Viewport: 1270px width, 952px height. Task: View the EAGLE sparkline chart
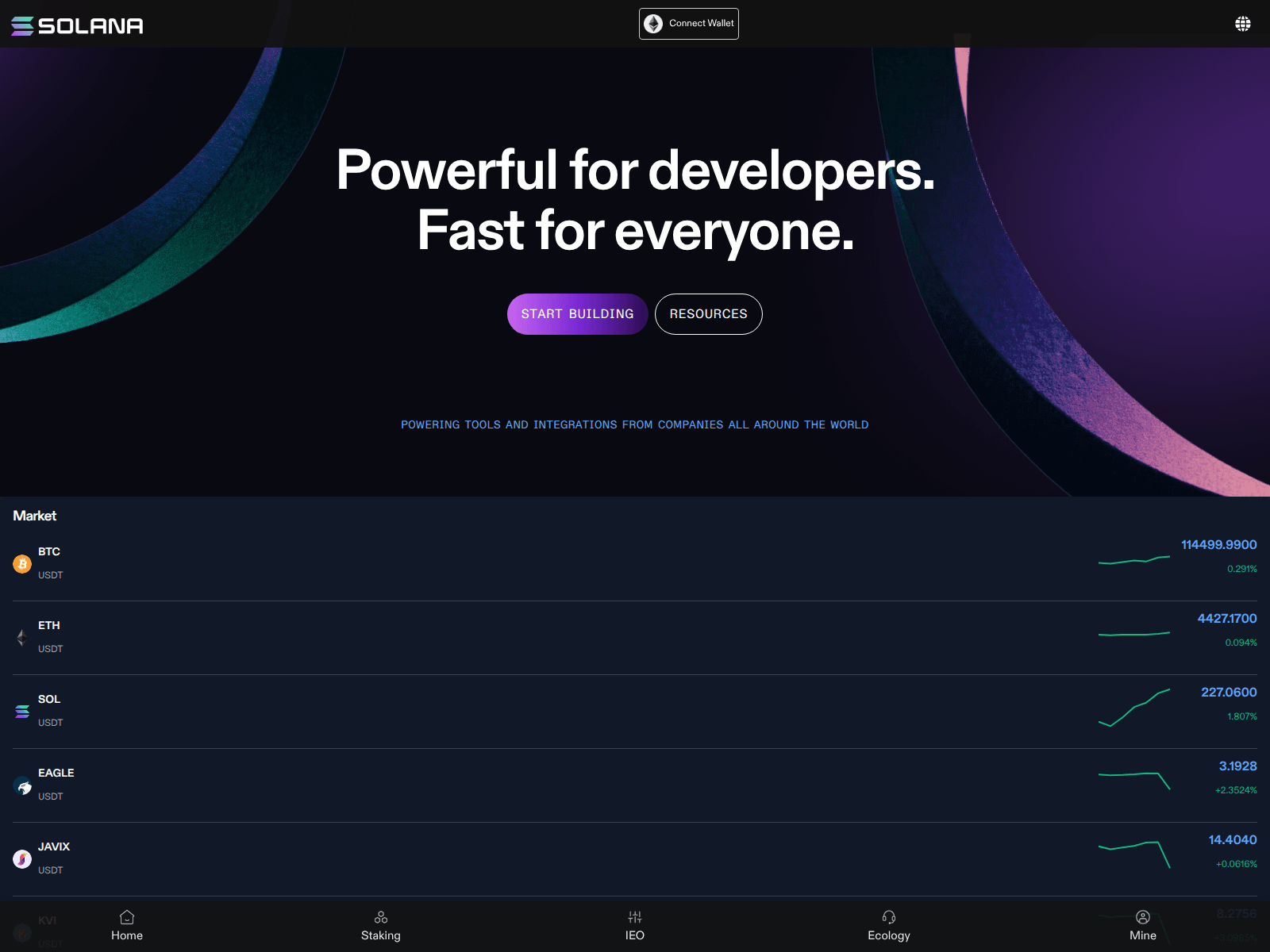1134,781
